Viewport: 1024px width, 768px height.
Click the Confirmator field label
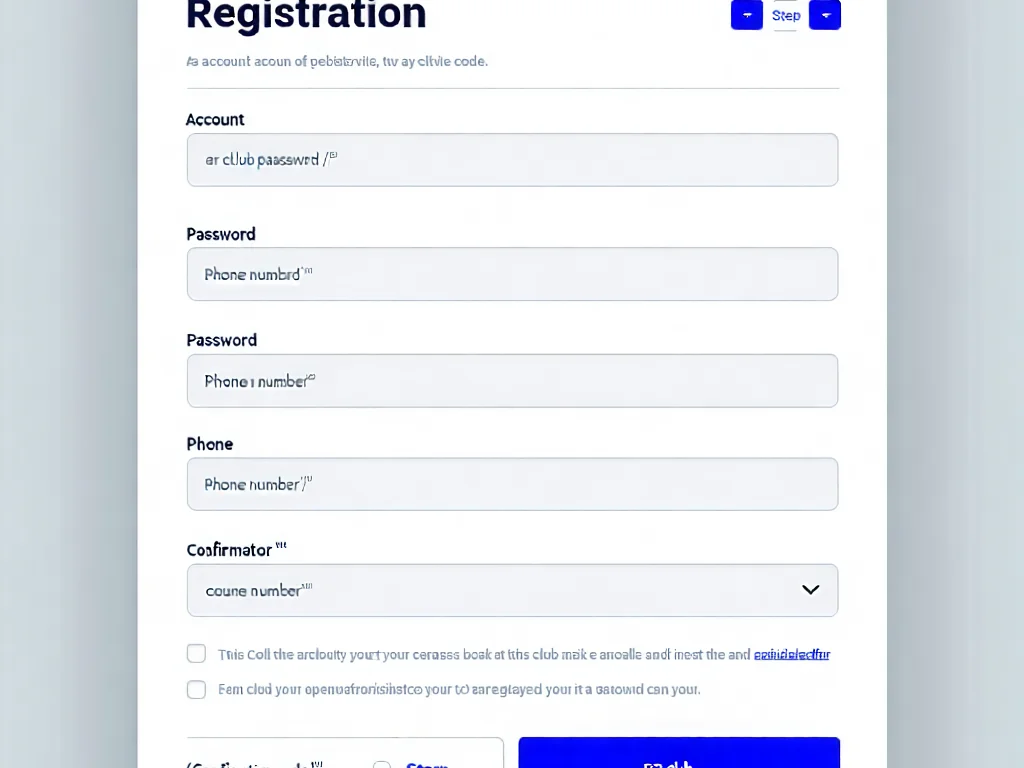229,550
